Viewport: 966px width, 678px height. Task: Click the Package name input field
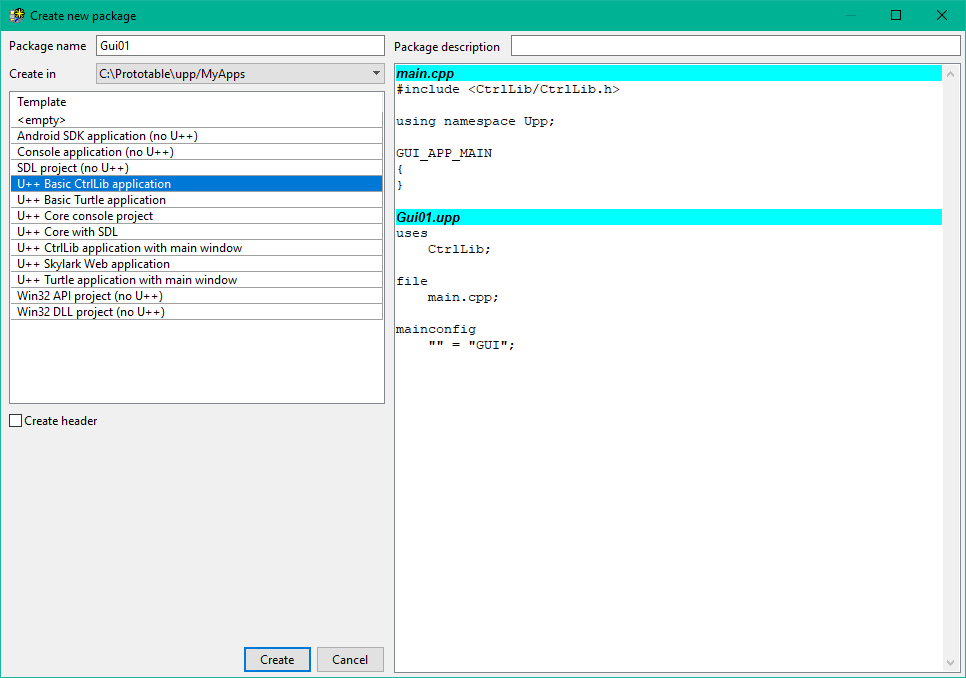coord(240,46)
